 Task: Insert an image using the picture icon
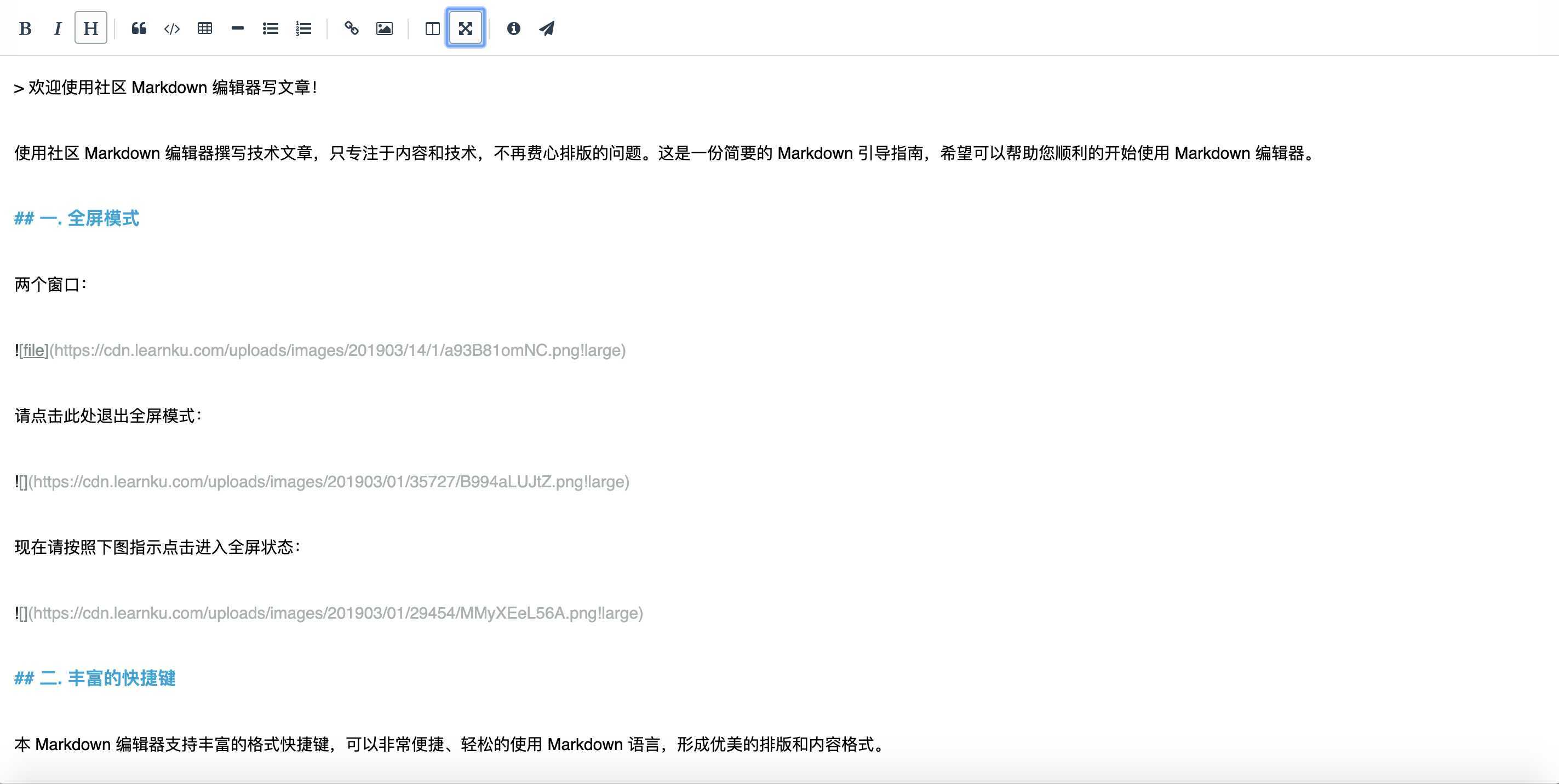point(385,28)
